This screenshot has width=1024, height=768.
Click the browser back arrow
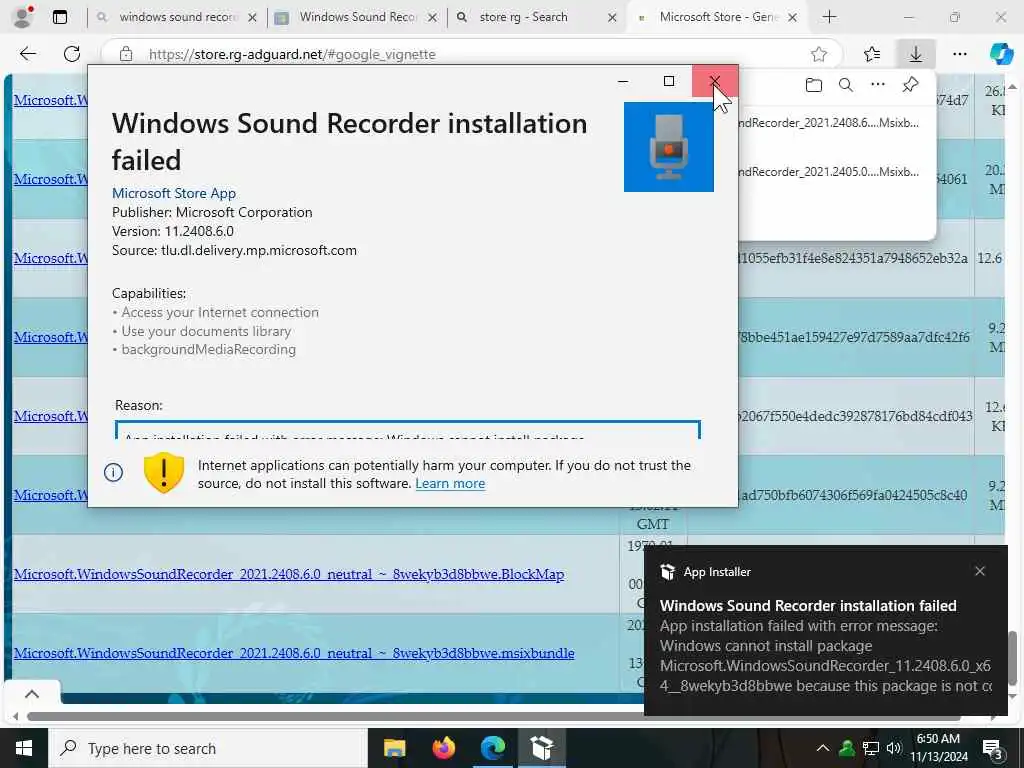click(27, 54)
